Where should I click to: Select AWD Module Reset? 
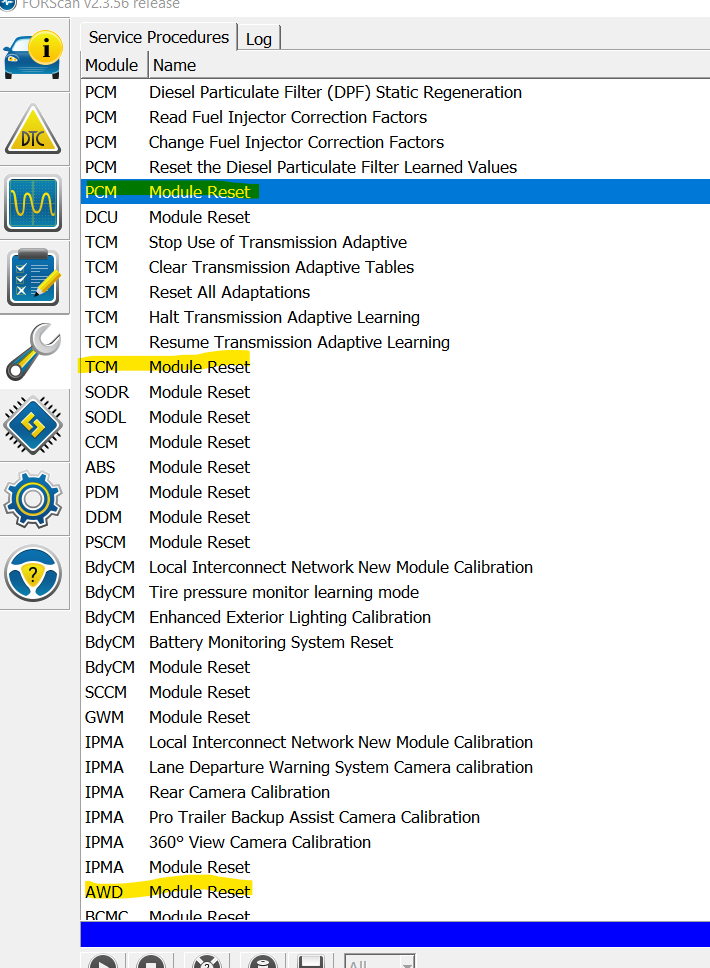tap(395, 892)
